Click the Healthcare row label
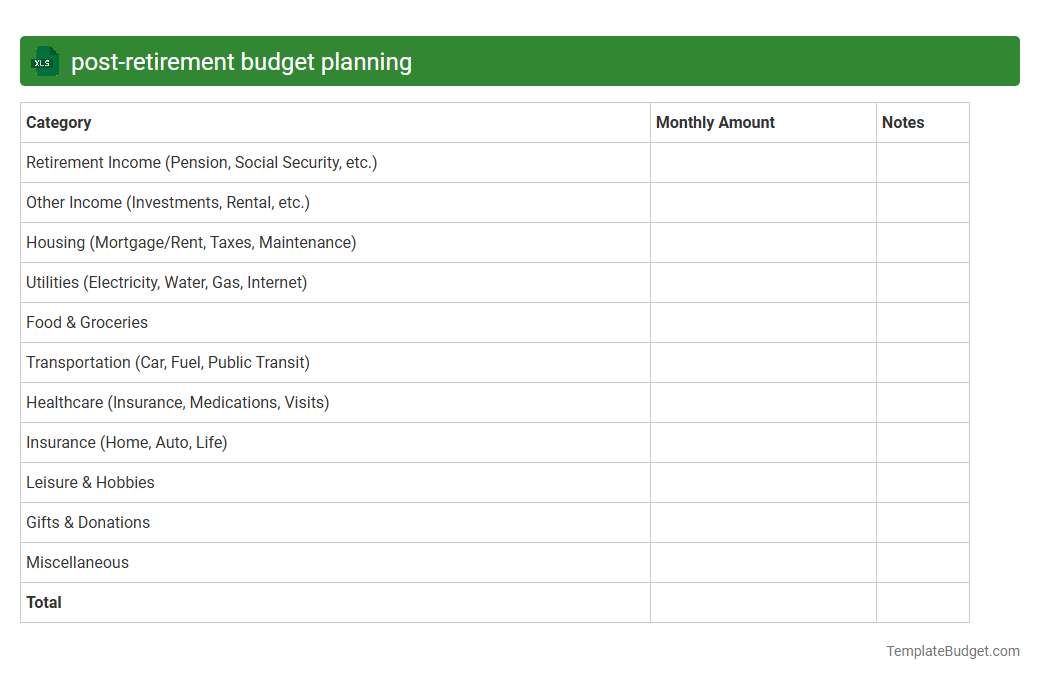Viewport: 1040px width, 680px height. coord(178,402)
